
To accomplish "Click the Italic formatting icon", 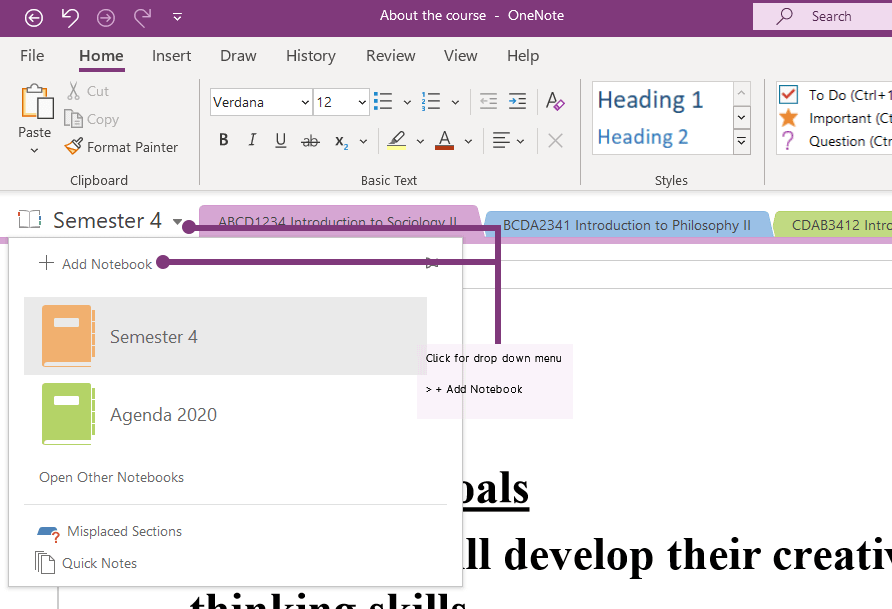I will click(x=252, y=140).
